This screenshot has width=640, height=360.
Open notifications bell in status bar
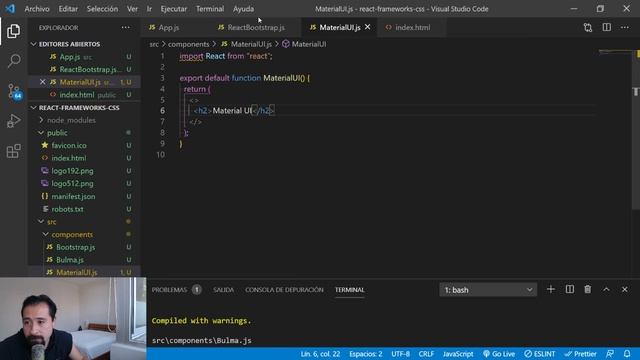(x=627, y=354)
